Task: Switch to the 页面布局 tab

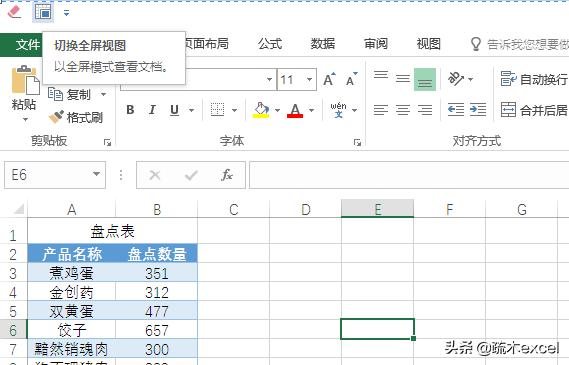Action: click(x=206, y=44)
